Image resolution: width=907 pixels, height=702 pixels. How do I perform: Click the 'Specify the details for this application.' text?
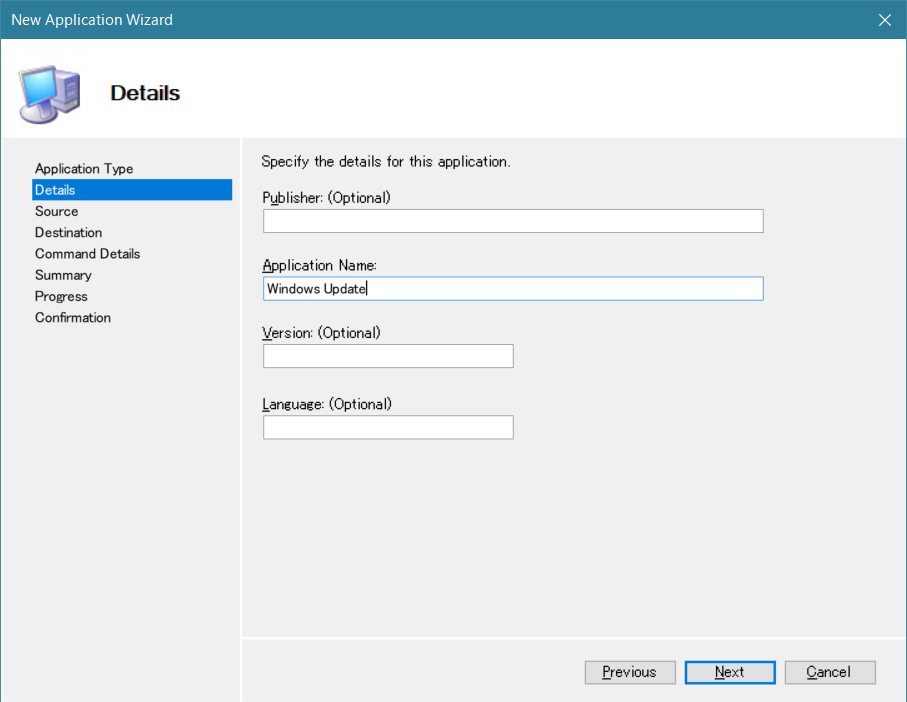(x=386, y=161)
